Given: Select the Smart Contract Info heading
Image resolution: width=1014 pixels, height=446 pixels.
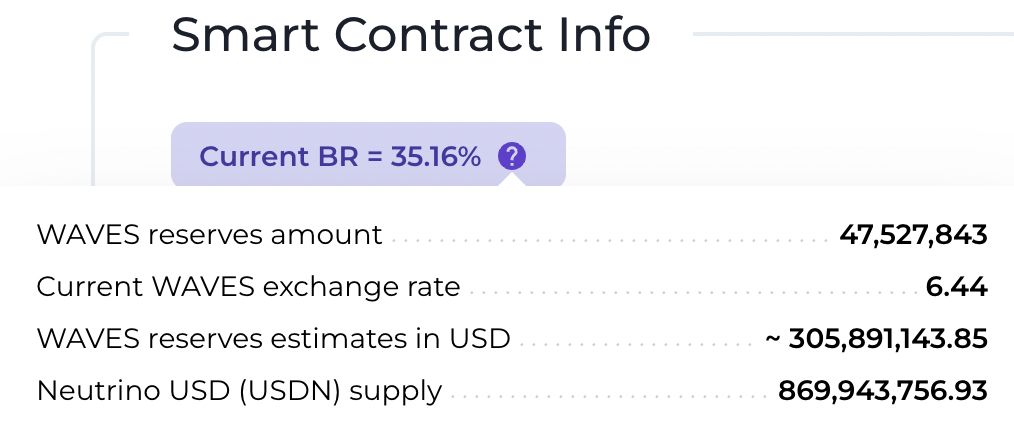Looking at the screenshot, I should pyautogui.click(x=411, y=35).
